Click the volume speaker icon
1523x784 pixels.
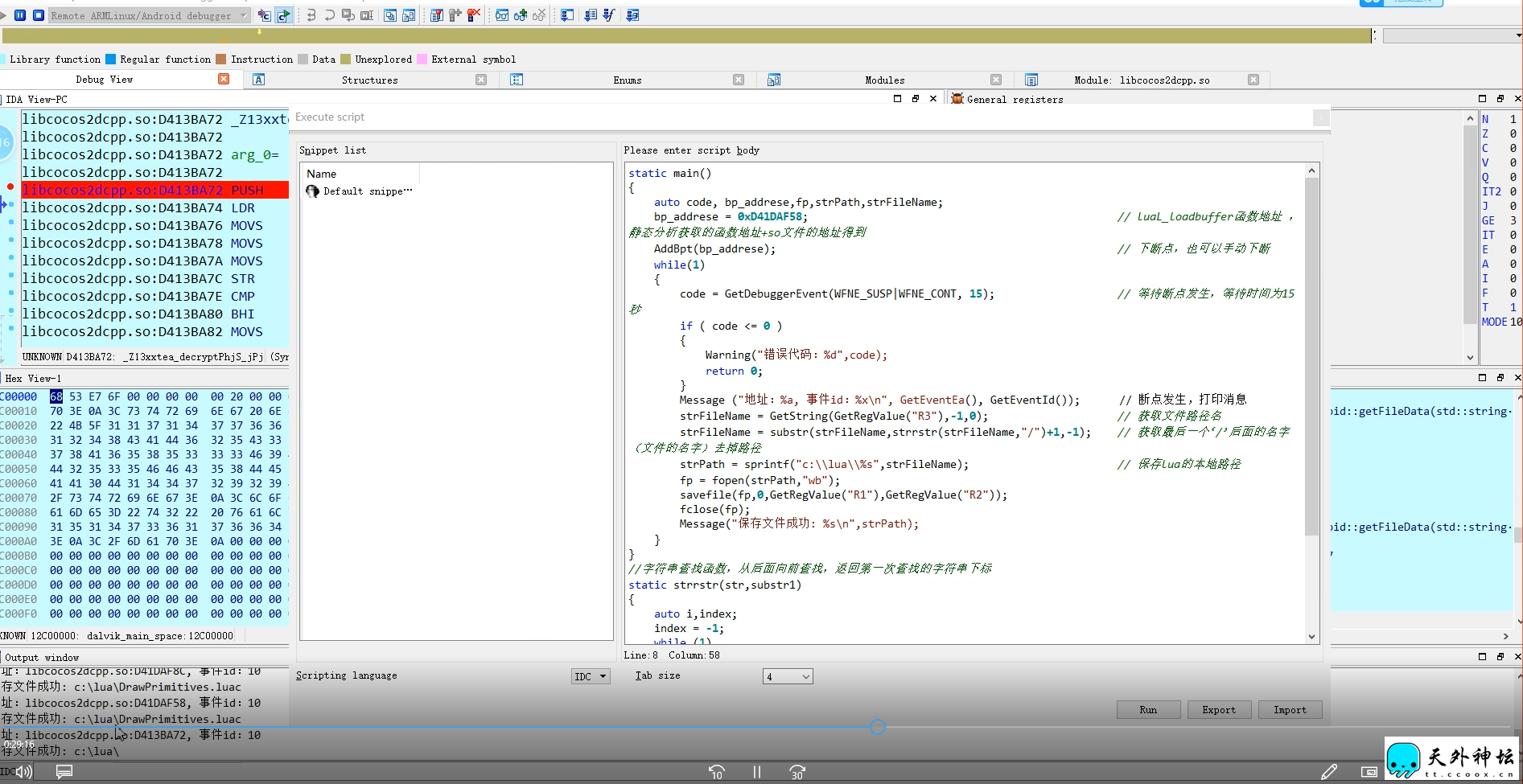tap(23, 772)
